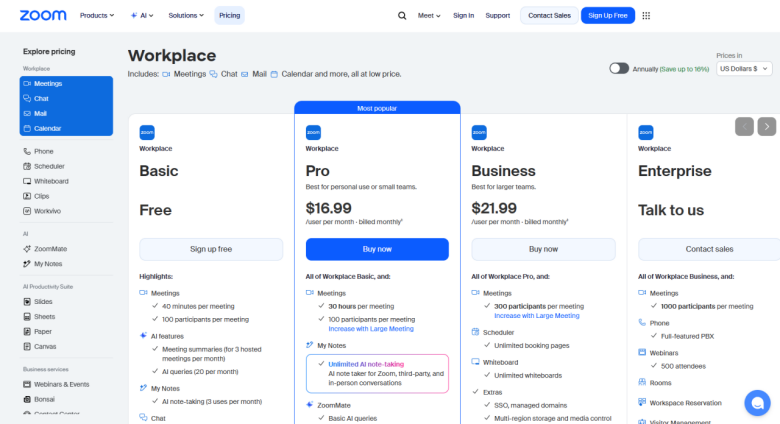The image size is (780, 424).
Task: Click Contact sales on Enterprise plan
Action: (709, 249)
